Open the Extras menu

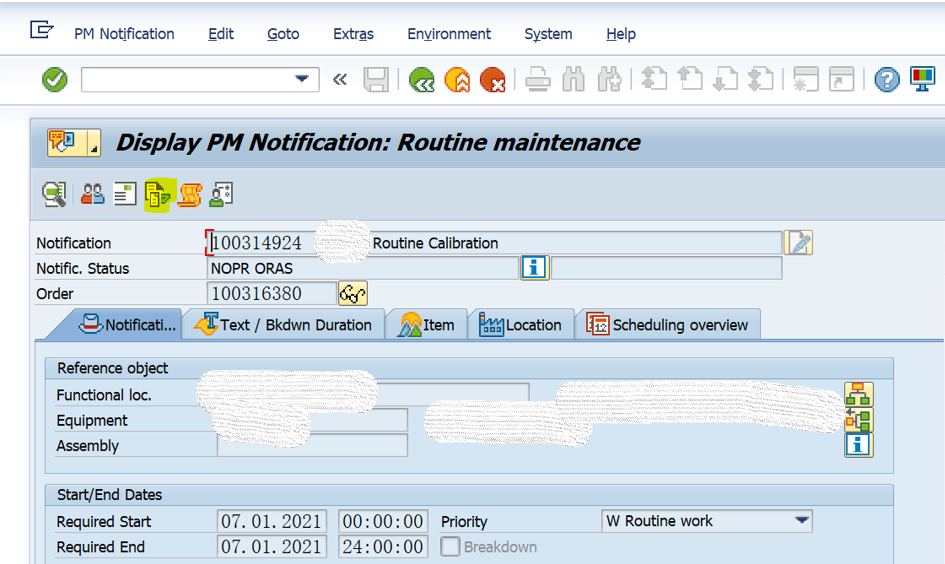tap(353, 34)
